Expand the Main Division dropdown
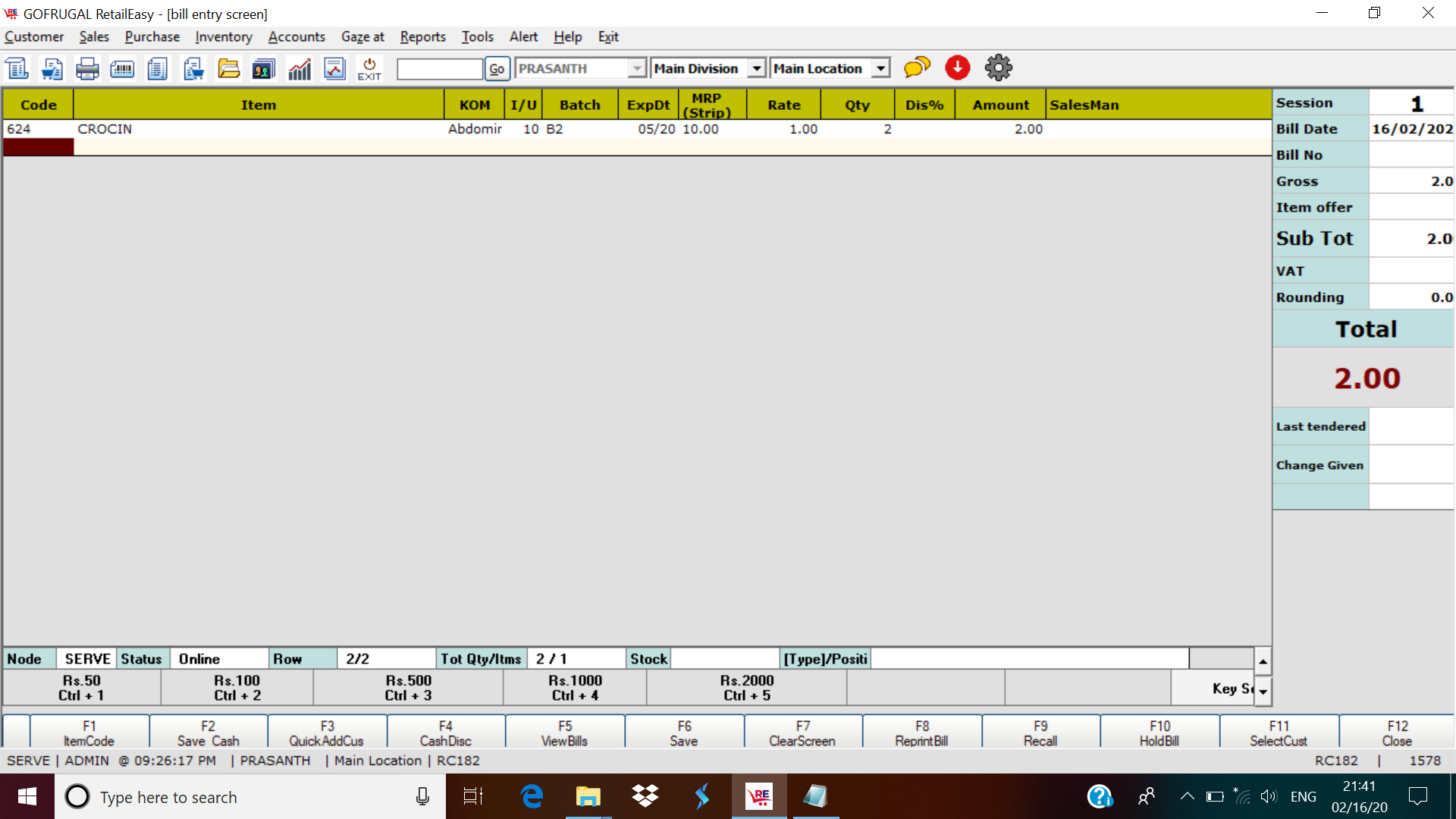The height and width of the screenshot is (819, 1456). (756, 68)
